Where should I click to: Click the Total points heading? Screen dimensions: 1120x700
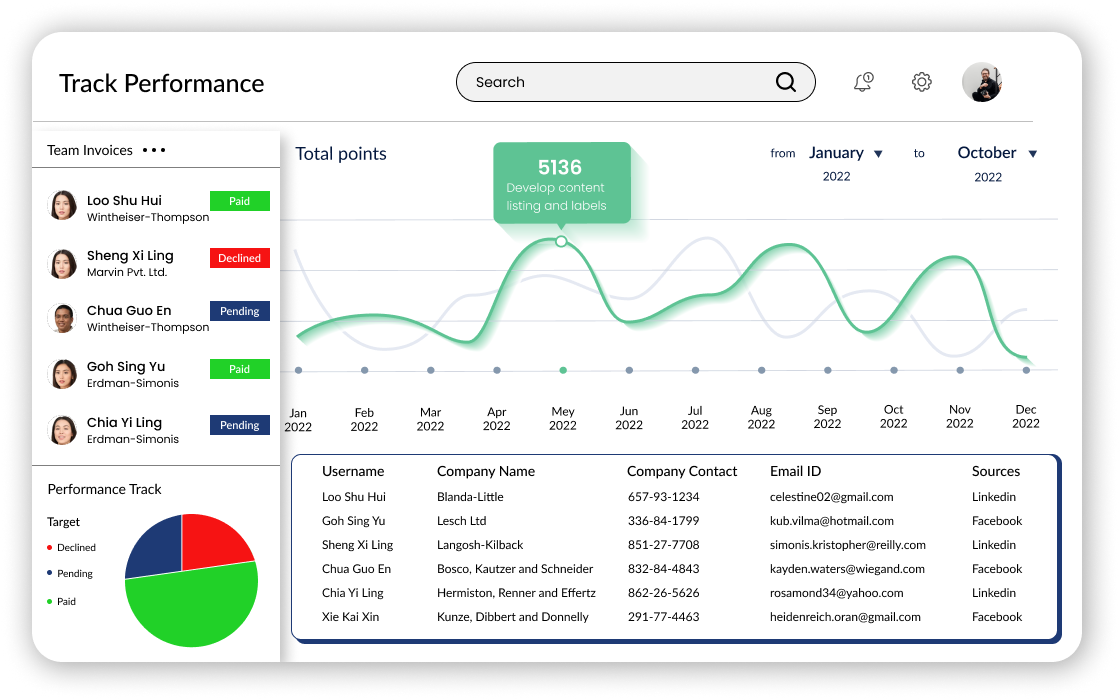[x=341, y=154]
